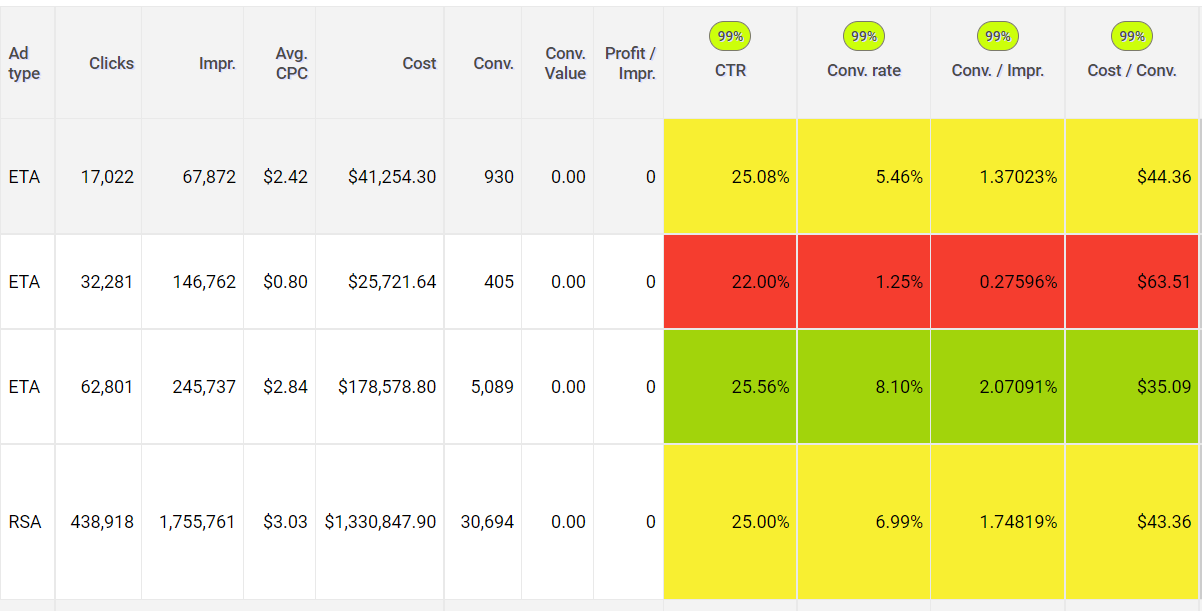The width and height of the screenshot is (1202, 611).
Task: Click the RSA ad type cell
Action: pyautogui.click(x=25, y=522)
